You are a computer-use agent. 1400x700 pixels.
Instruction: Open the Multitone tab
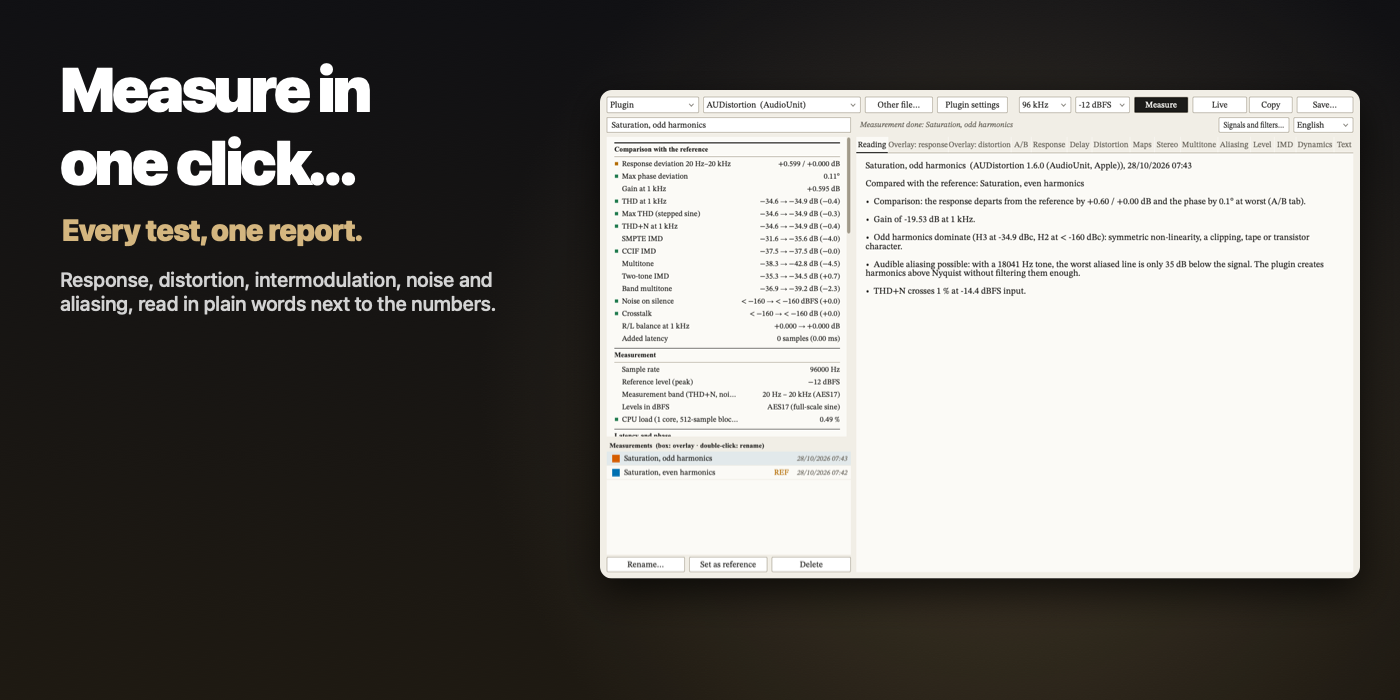[1199, 145]
